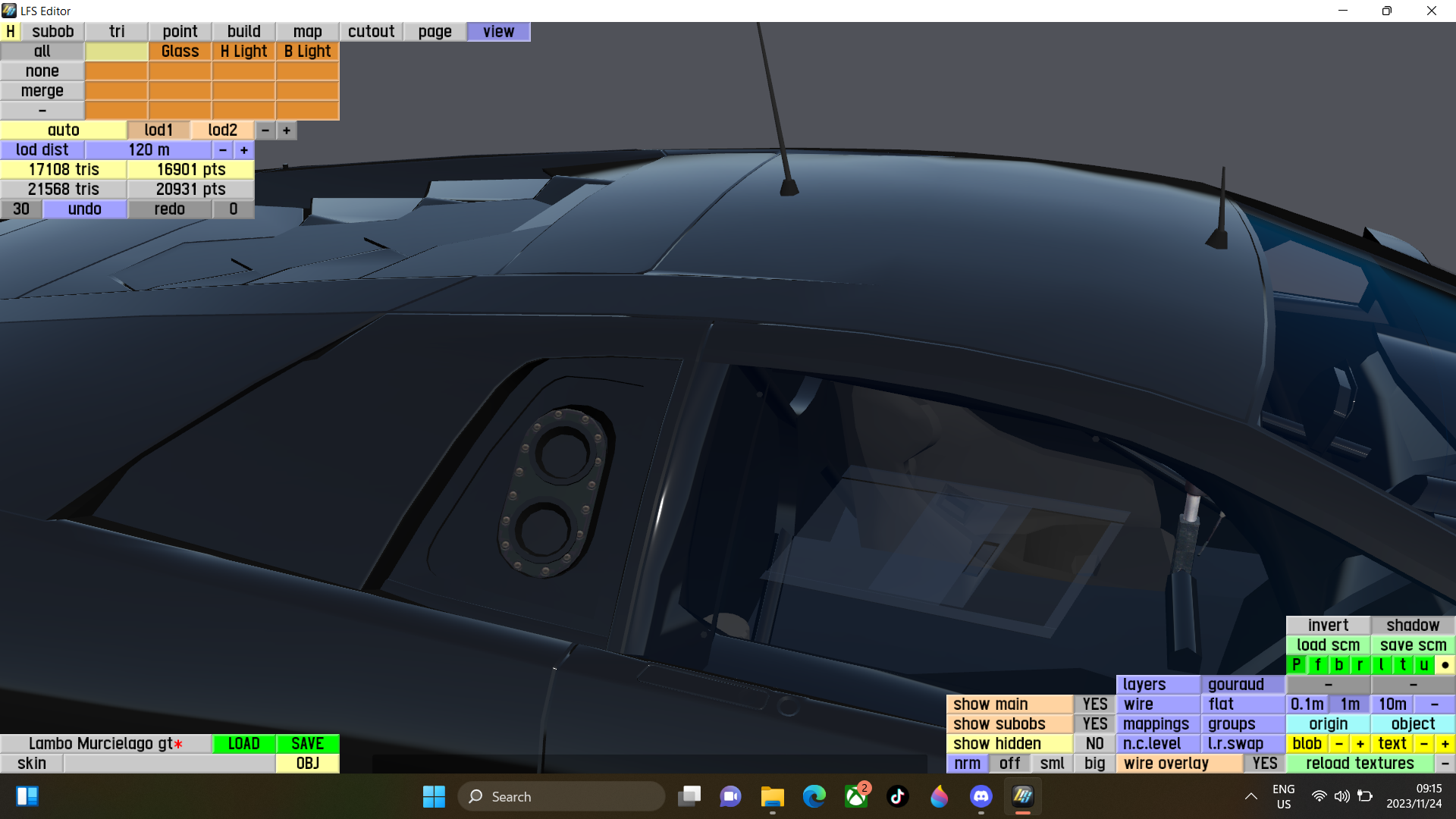Open Discord from the taskbar
This screenshot has height=819, width=1456.
click(x=981, y=796)
